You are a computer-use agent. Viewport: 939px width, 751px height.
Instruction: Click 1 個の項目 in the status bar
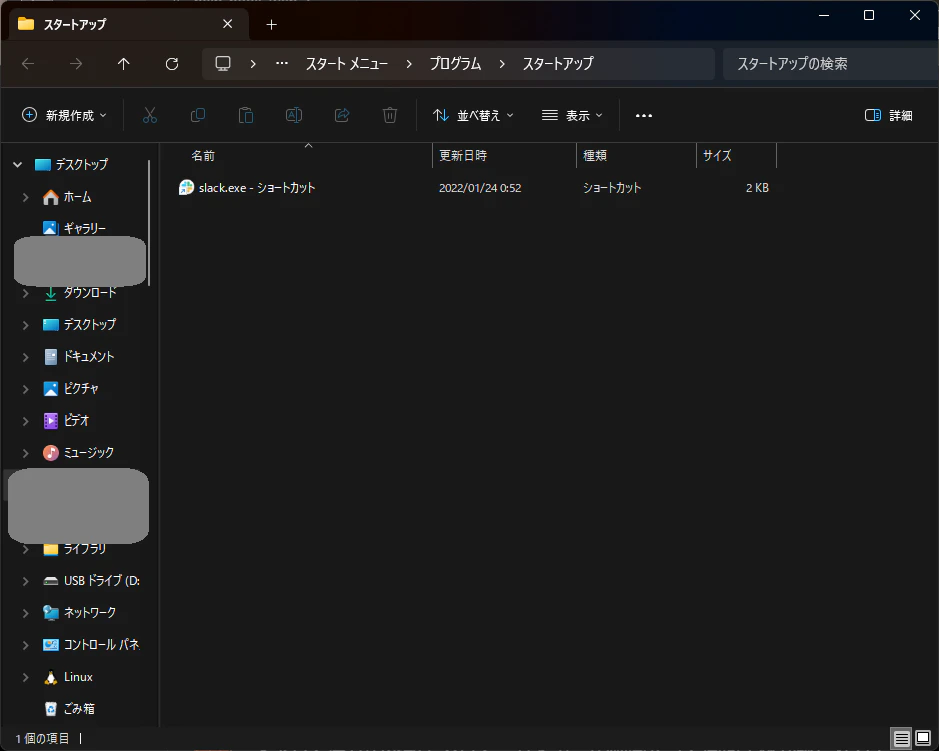43,738
